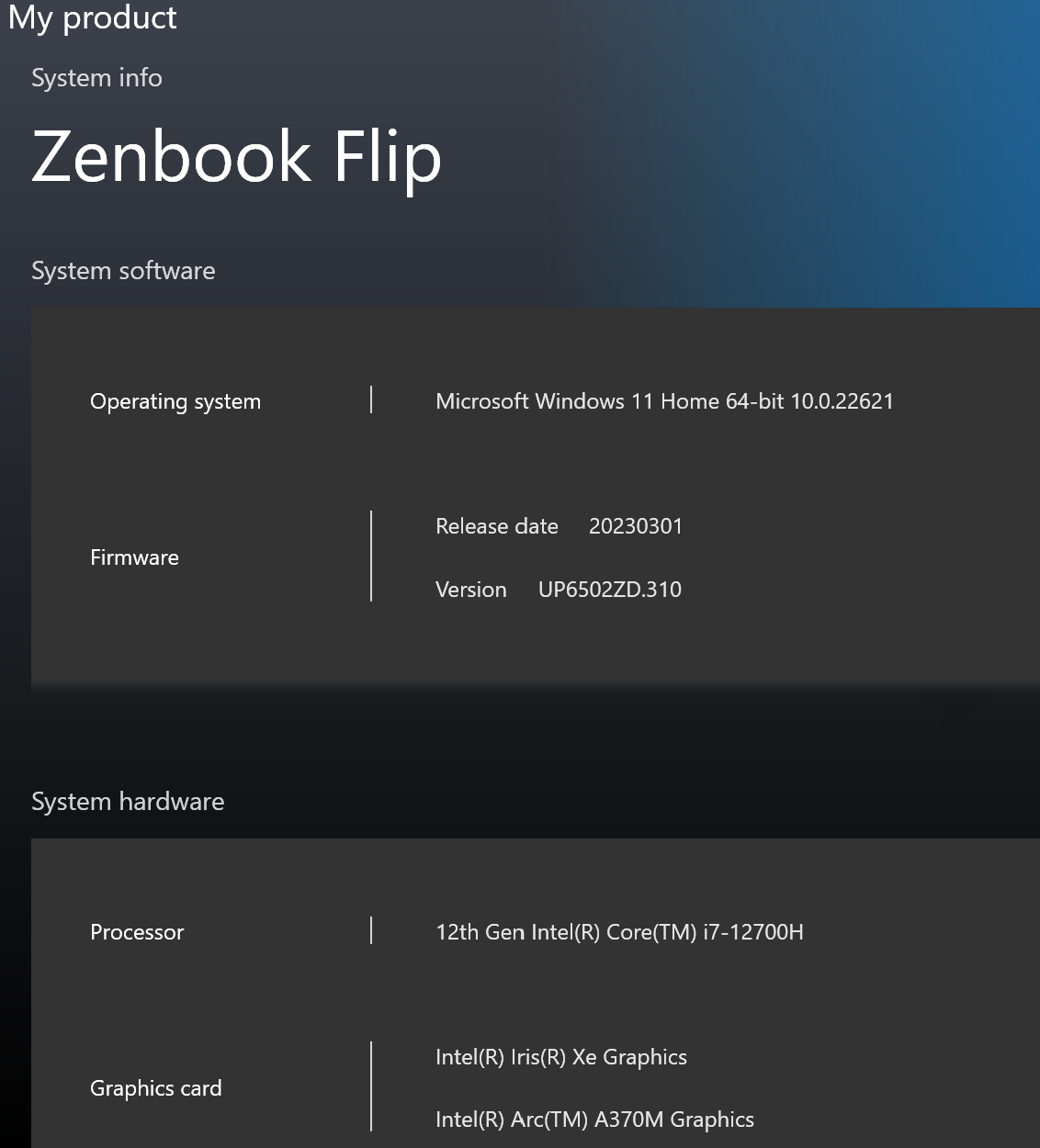
Task: Click the vertical divider beside Firmware
Action: click(x=371, y=557)
